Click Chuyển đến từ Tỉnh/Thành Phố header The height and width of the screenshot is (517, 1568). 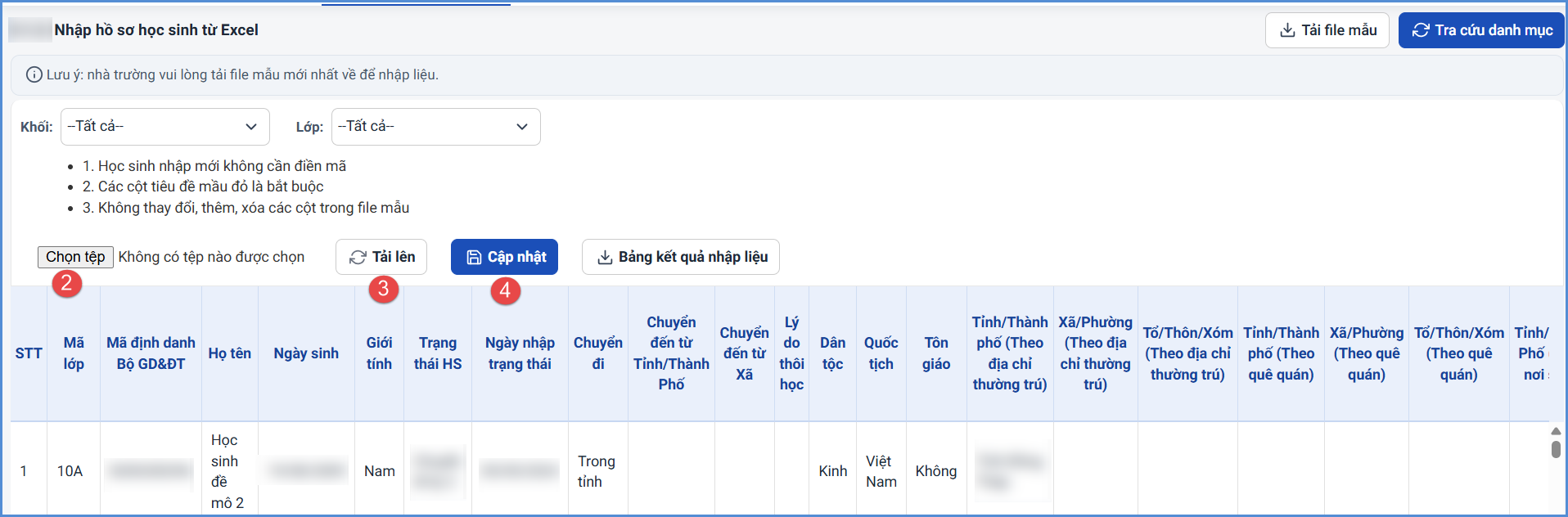coord(671,353)
